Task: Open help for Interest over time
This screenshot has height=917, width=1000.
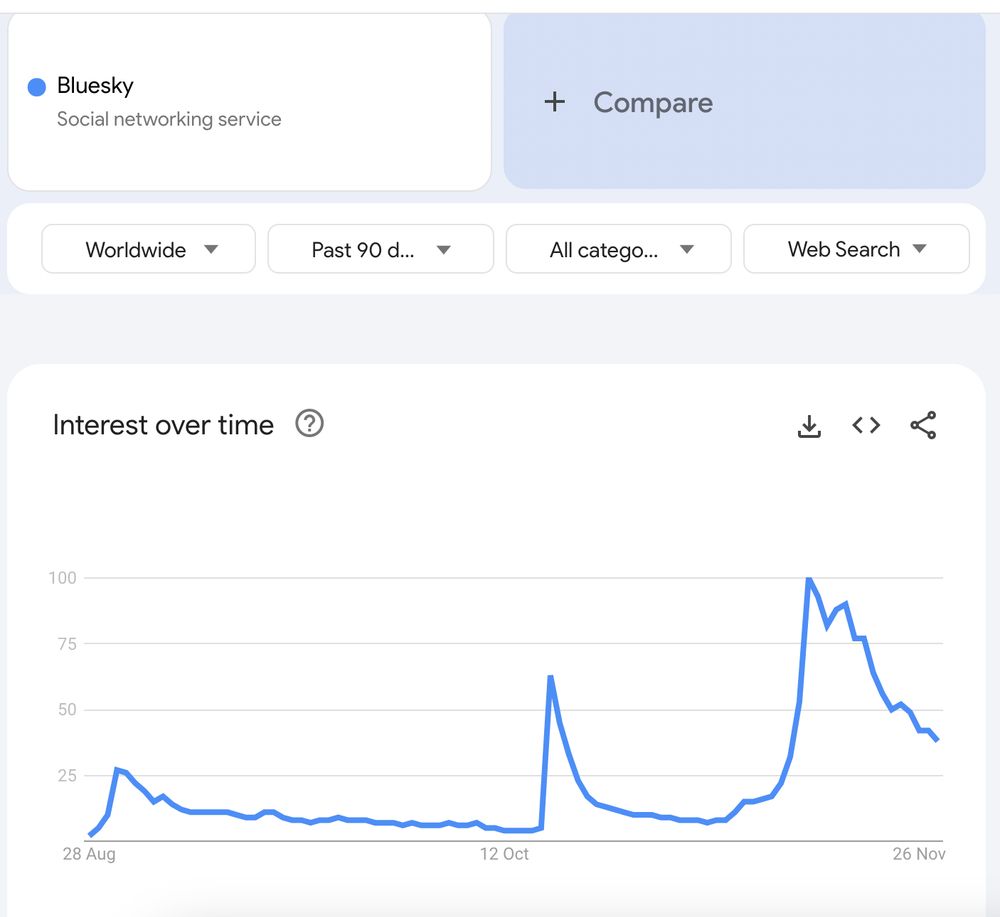Action: [x=310, y=424]
